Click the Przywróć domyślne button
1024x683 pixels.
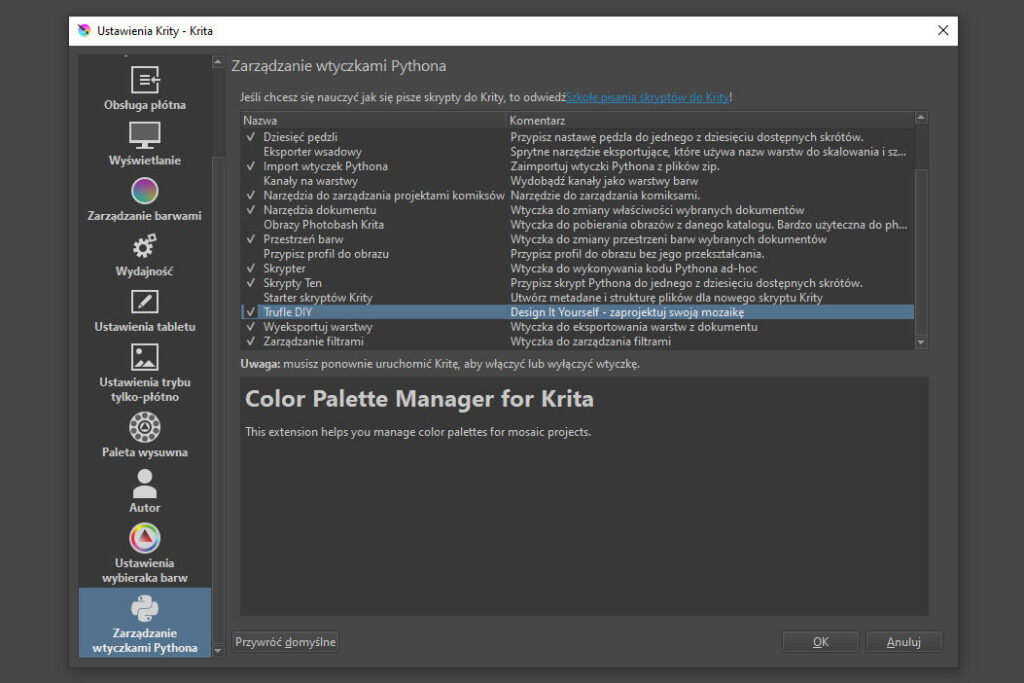[285, 642]
